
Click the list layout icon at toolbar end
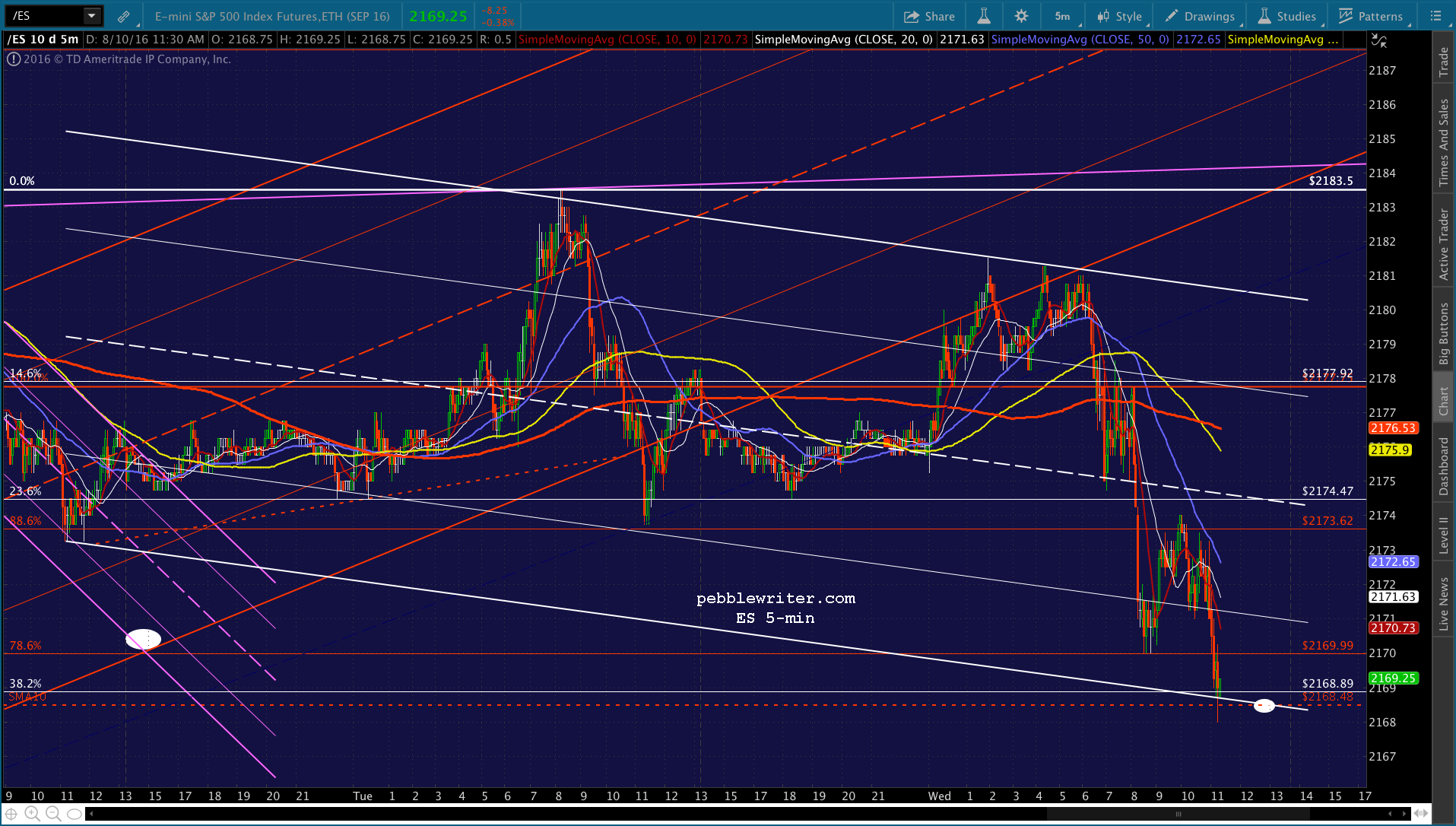pyautogui.click(x=1435, y=16)
